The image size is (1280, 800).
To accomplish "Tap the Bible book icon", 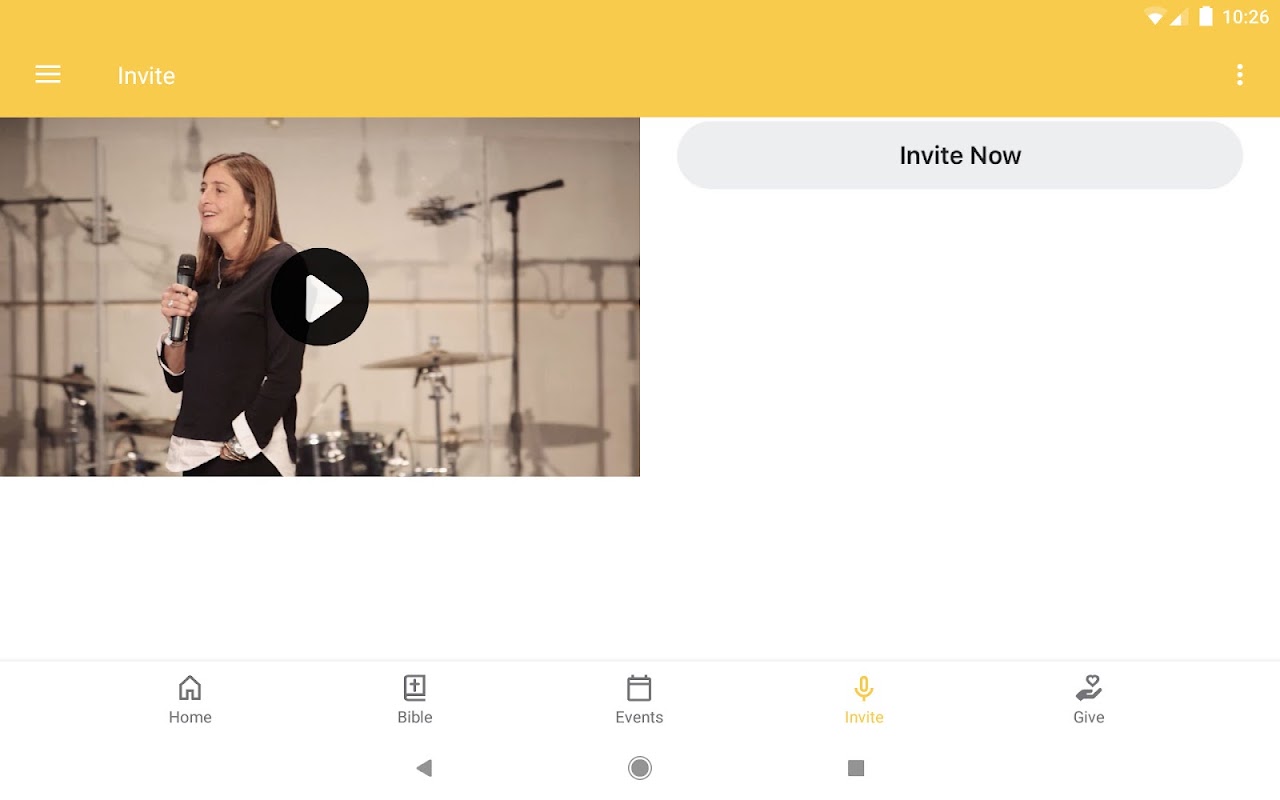I will point(415,688).
